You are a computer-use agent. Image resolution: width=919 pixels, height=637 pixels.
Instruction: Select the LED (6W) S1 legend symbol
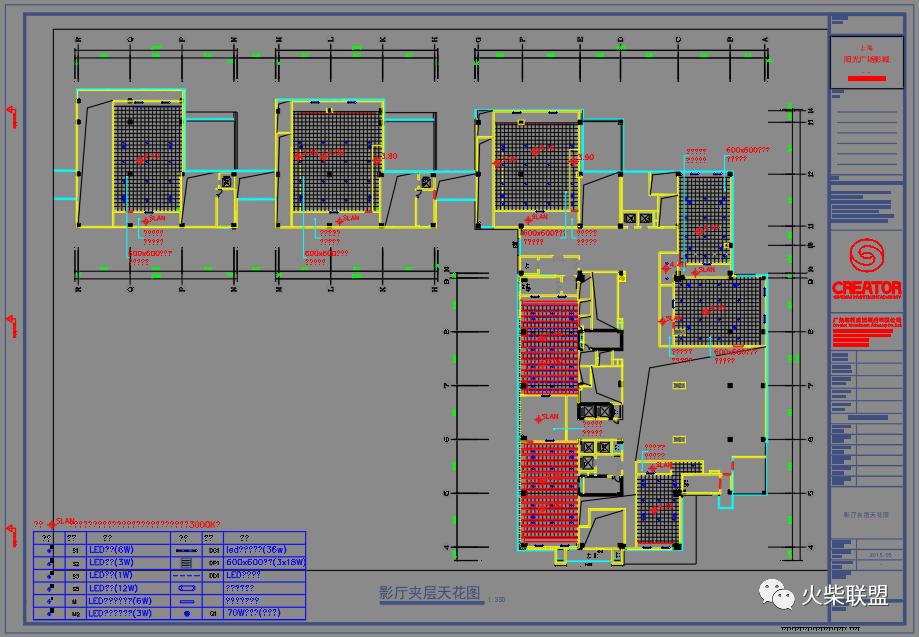[49, 550]
